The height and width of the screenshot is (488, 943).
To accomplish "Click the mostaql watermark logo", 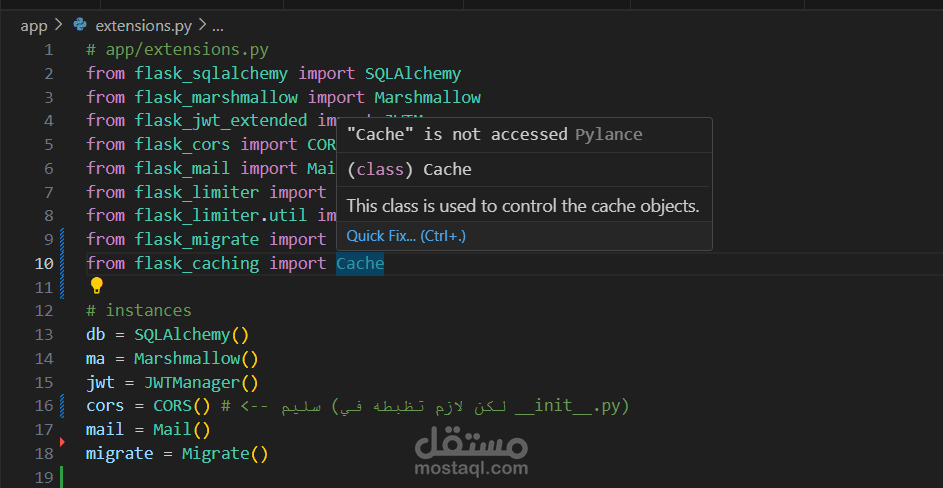I will coord(471,448).
